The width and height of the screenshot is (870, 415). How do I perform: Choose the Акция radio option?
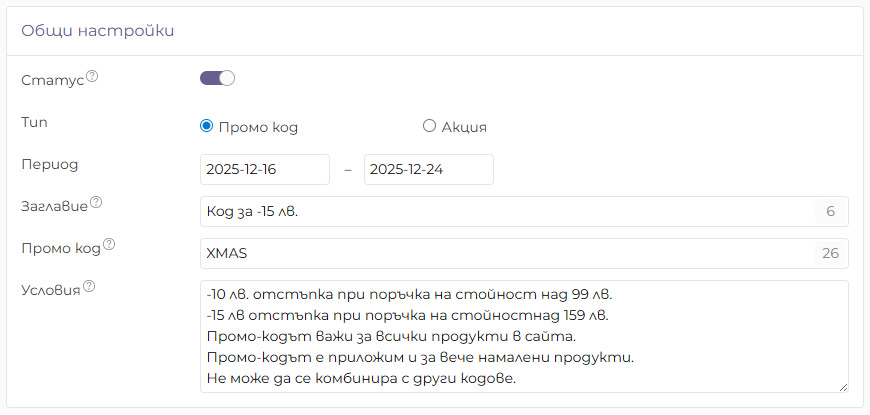(x=429, y=126)
